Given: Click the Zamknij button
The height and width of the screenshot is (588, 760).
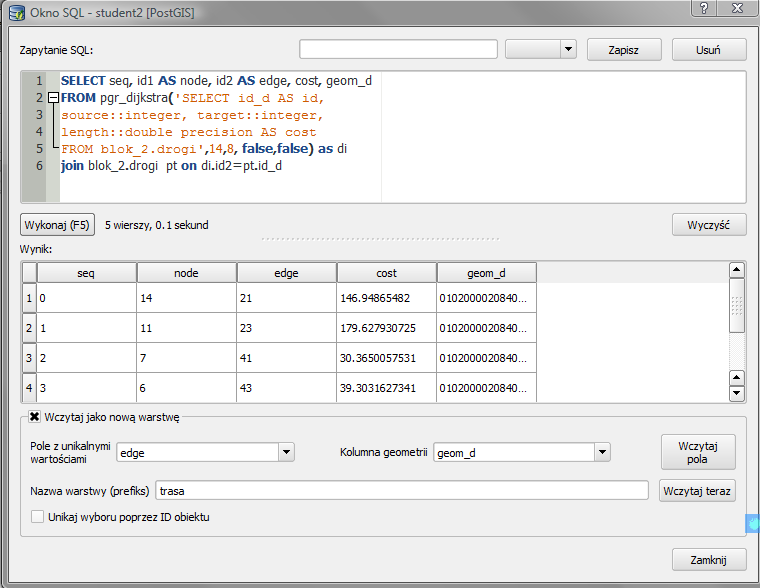Looking at the screenshot, I should coord(709,560).
